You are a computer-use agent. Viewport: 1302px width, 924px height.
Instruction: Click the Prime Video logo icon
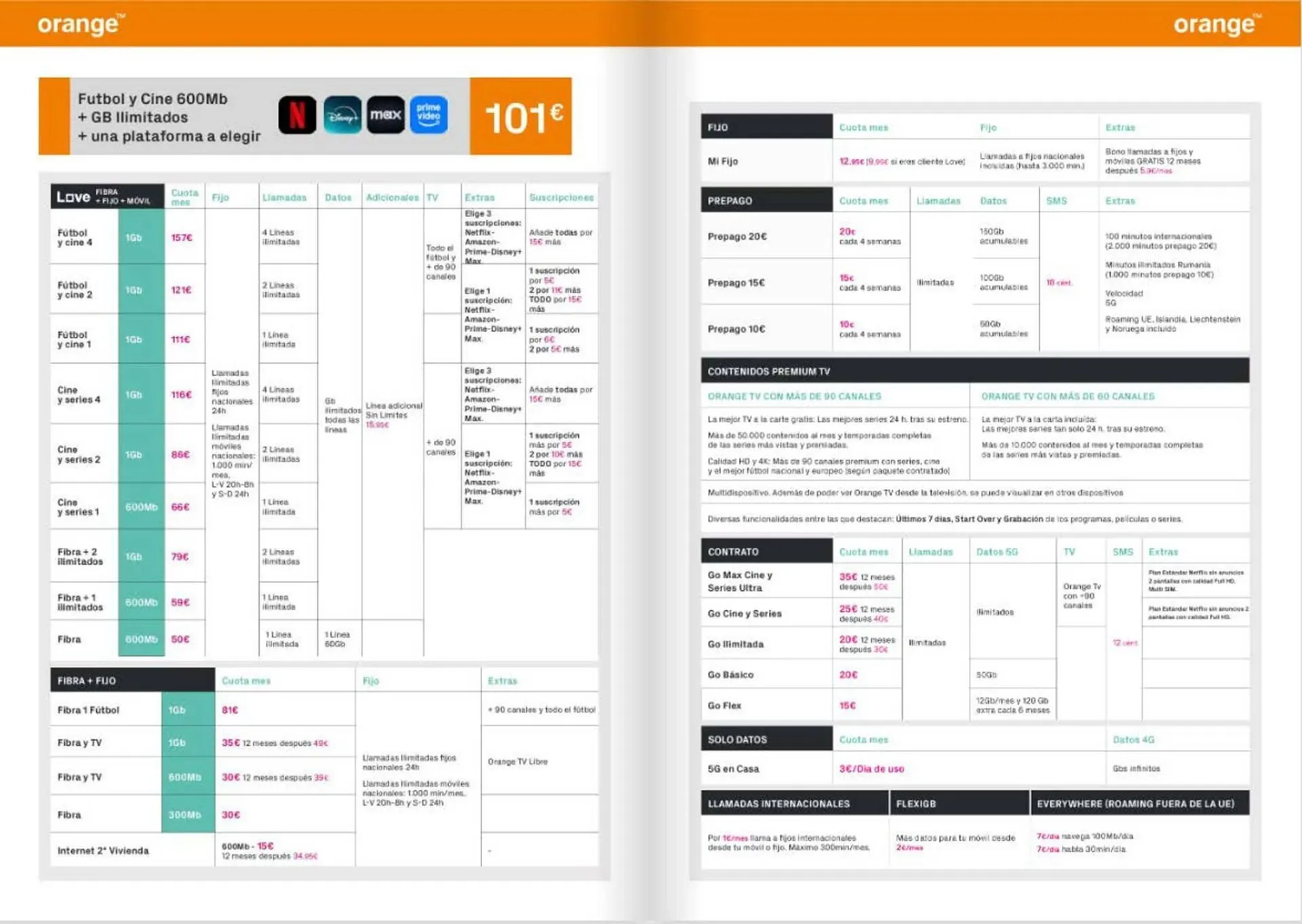429,115
